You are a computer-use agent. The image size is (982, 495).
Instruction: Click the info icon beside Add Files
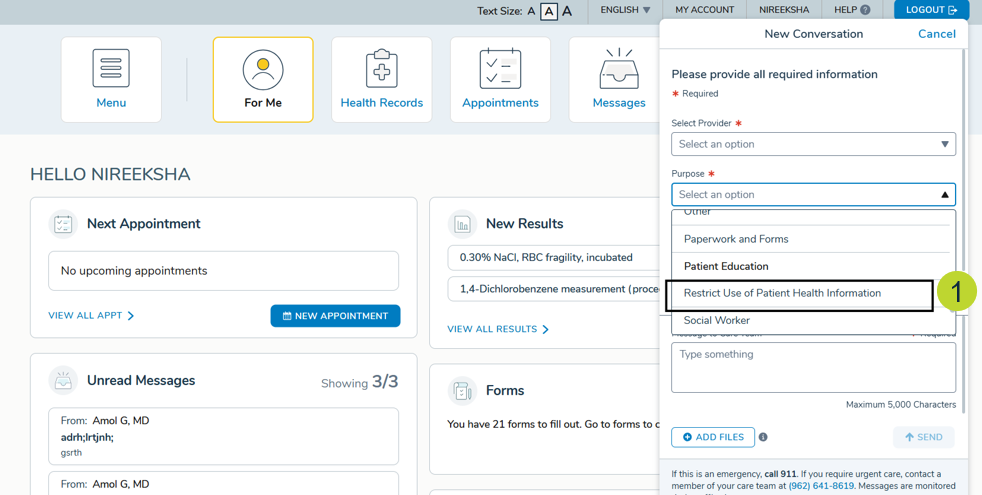pos(763,437)
